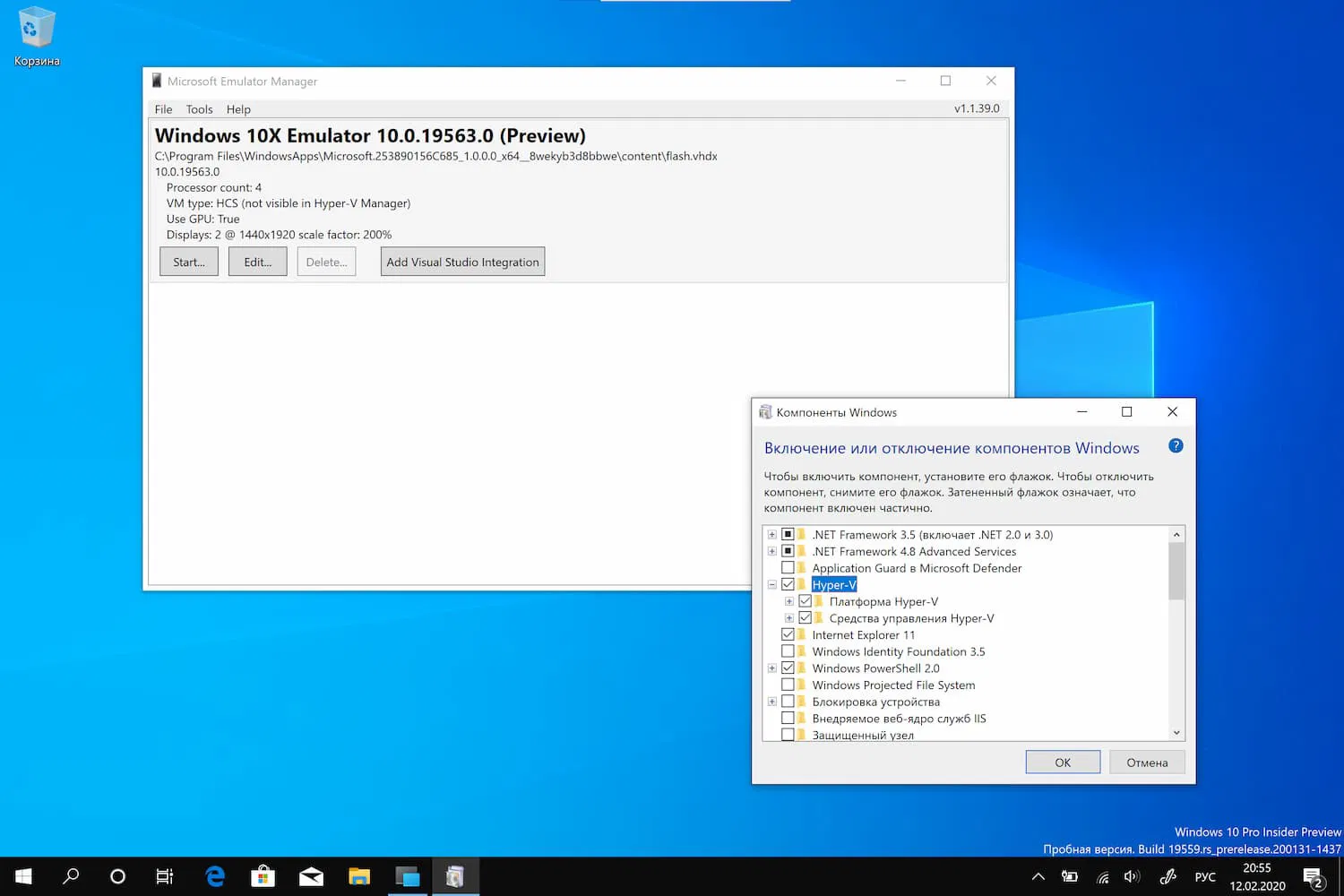The image size is (1344, 896).
Task: Open the File menu in Emulator Manager
Action: (163, 109)
